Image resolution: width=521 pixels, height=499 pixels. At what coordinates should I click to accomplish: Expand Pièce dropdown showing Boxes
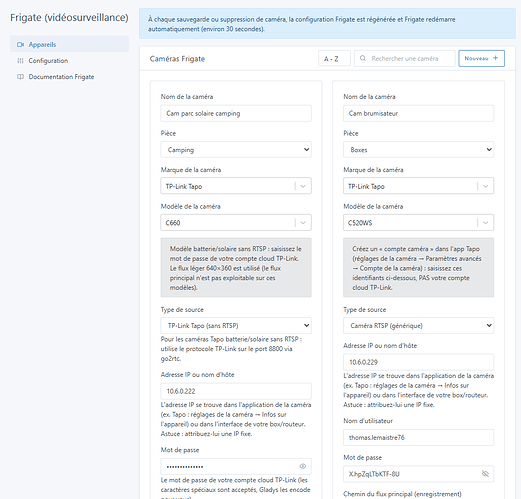(418, 150)
